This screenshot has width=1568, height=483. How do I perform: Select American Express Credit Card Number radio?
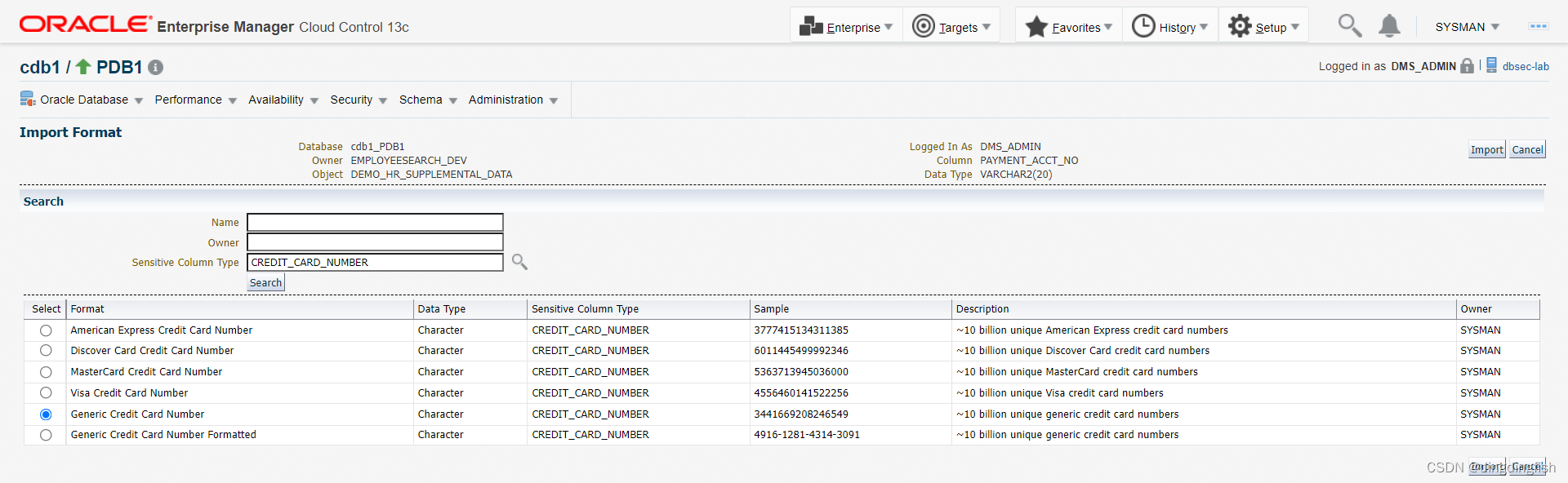[x=46, y=330]
